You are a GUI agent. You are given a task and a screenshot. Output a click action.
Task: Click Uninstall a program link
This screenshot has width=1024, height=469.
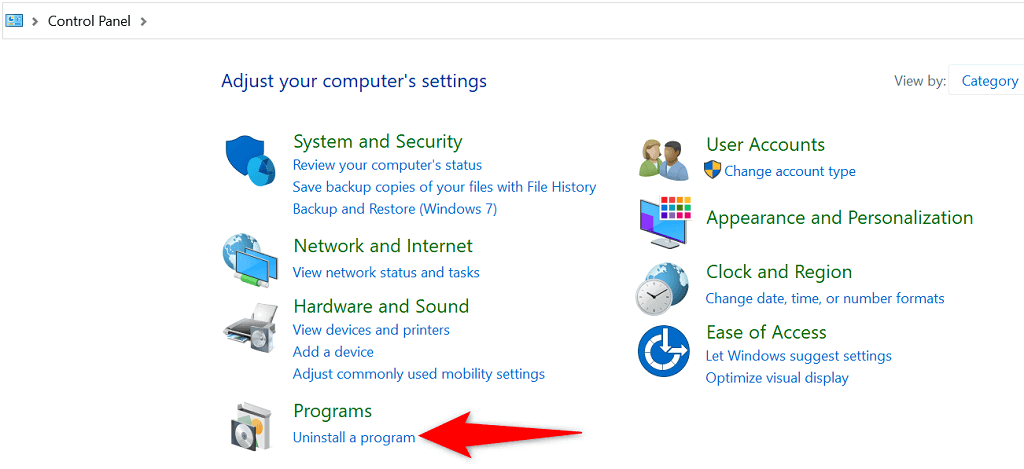click(353, 437)
